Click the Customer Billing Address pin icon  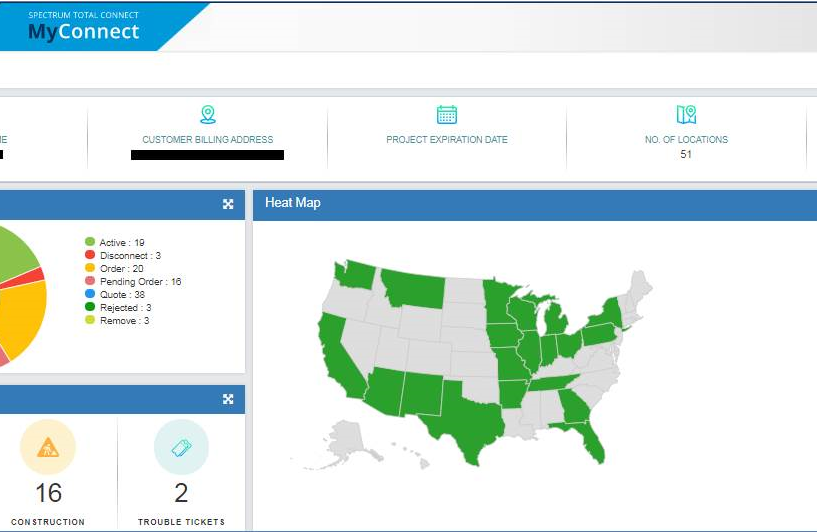[207, 115]
